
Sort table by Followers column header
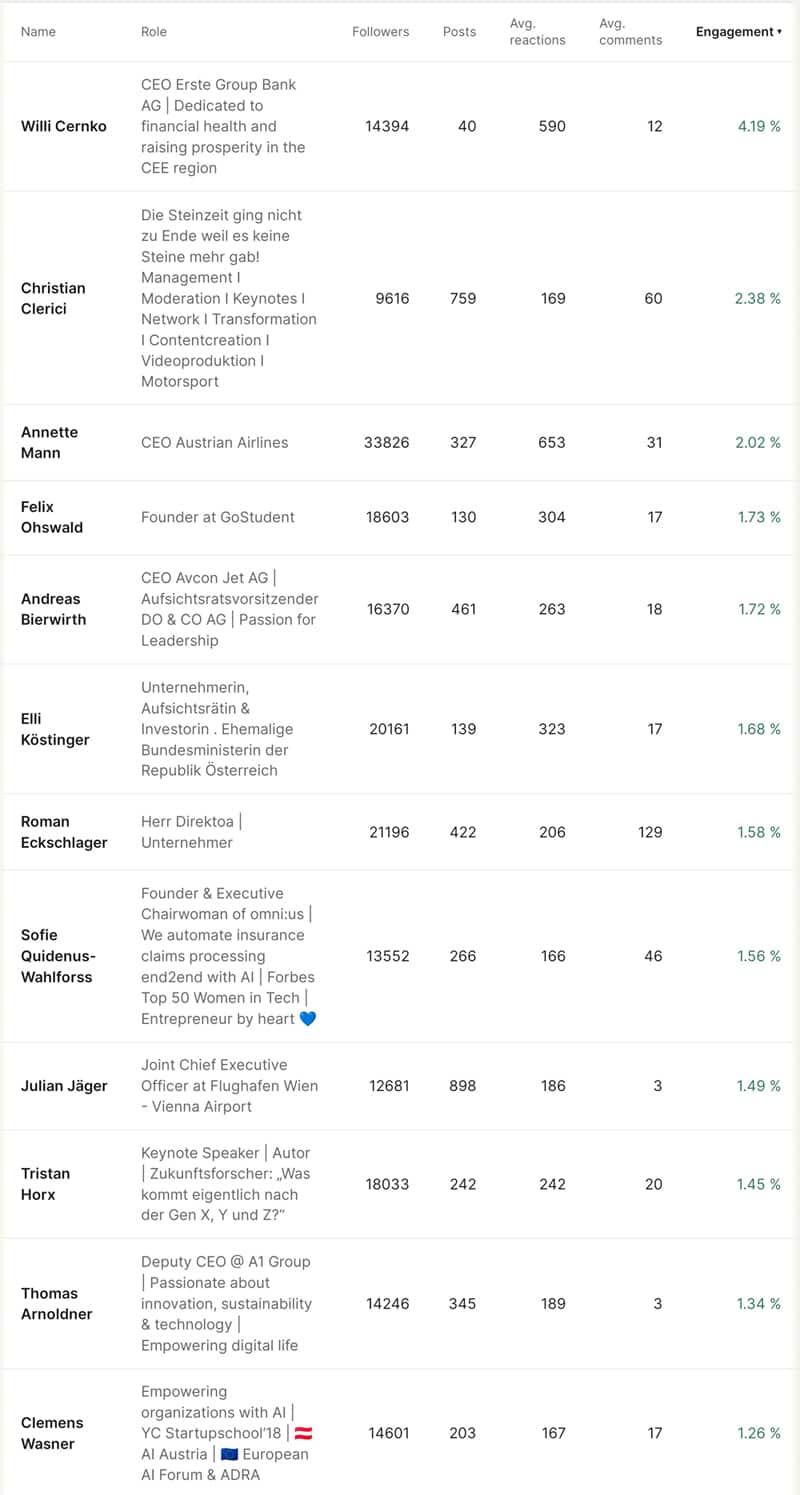click(x=380, y=32)
